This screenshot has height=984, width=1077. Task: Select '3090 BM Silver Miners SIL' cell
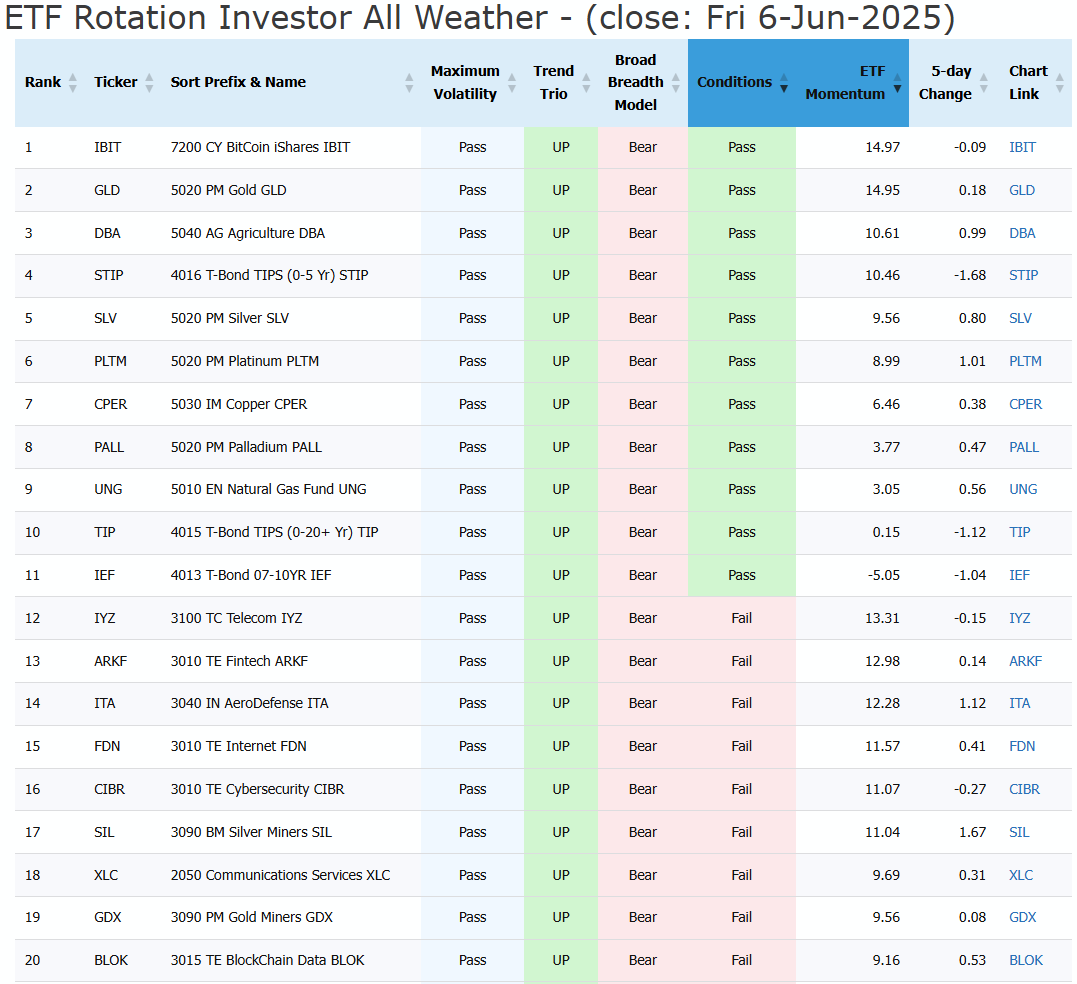coord(291,832)
